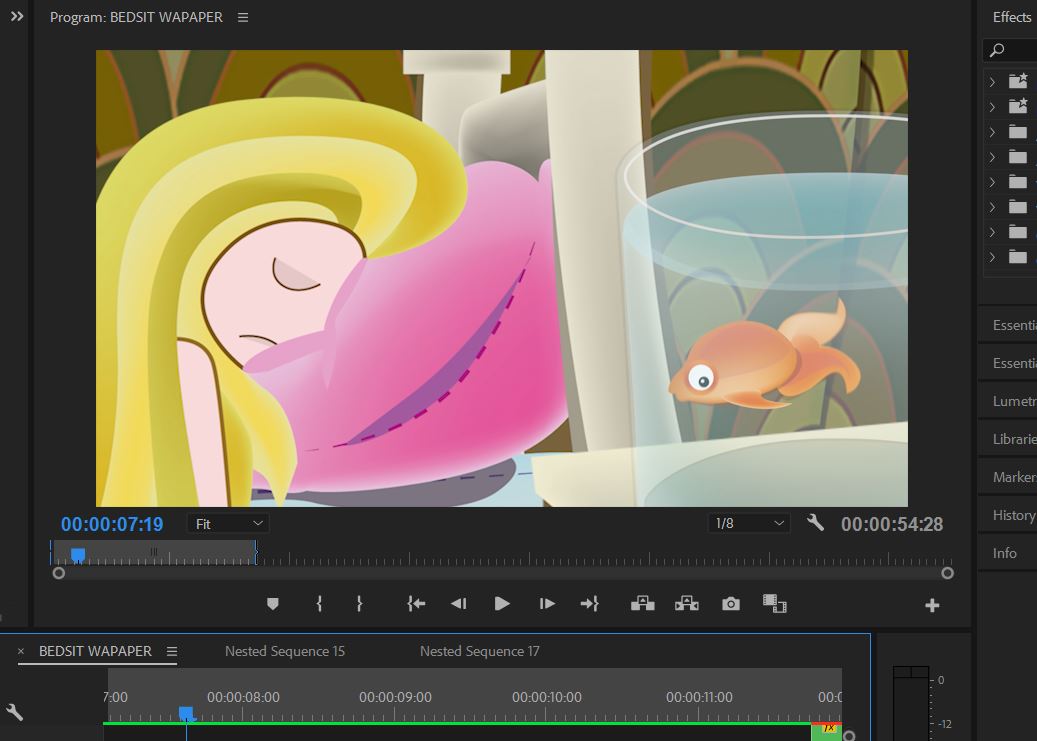The width and height of the screenshot is (1037, 741).
Task: Click the 00:00:09:00 mark on the timeline ruler
Action: coord(395,697)
